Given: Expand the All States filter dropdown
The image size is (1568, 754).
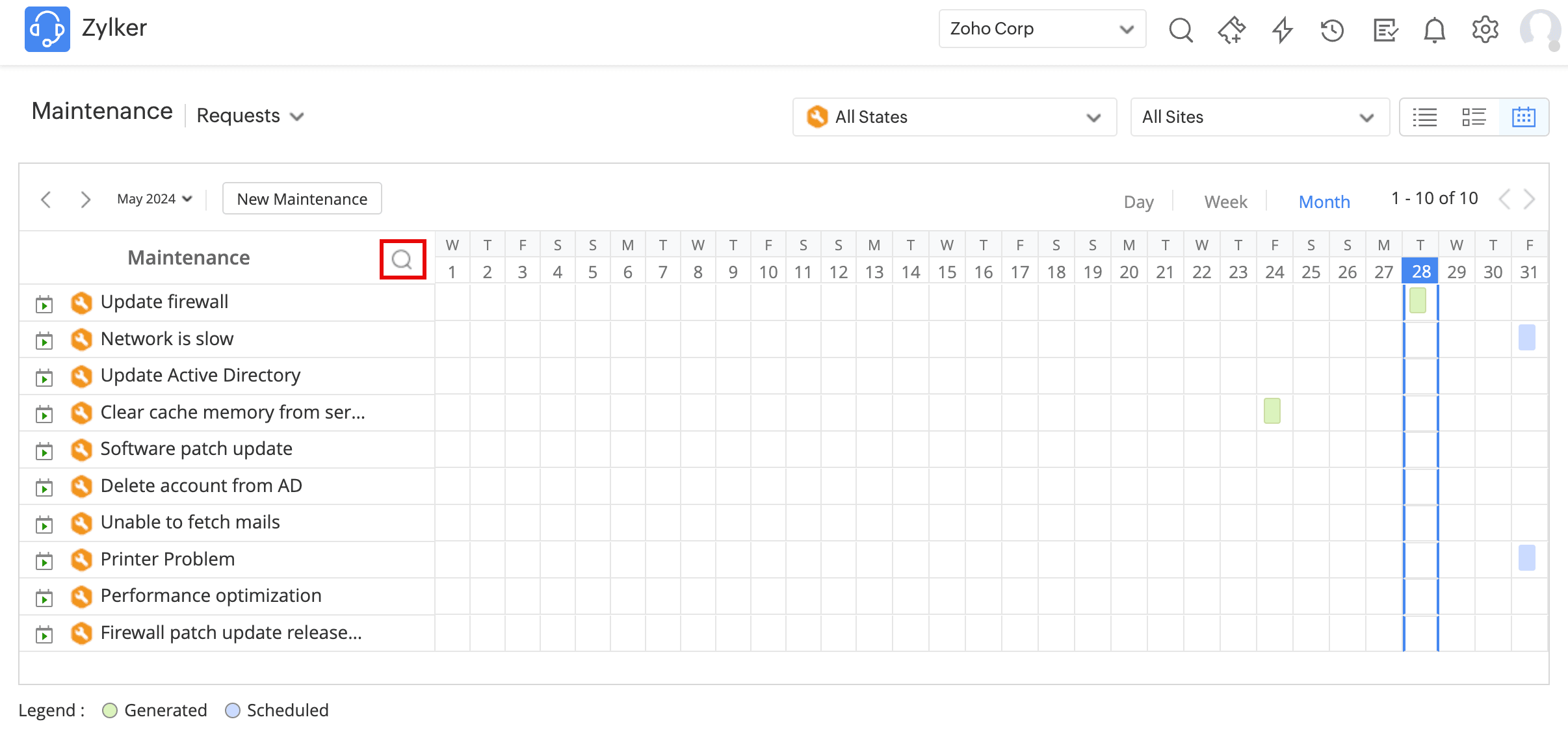Looking at the screenshot, I should (x=954, y=117).
